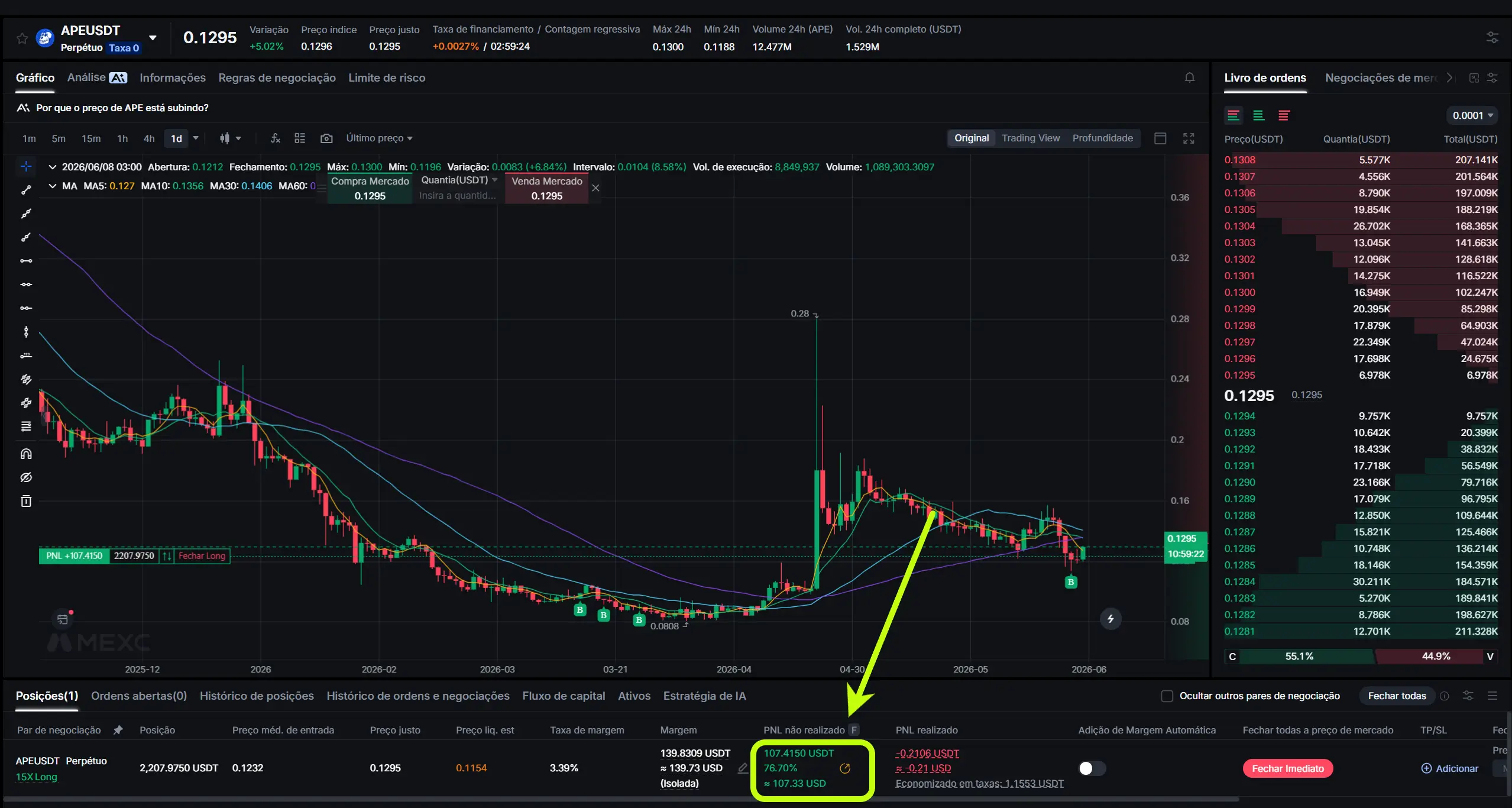Open the Quantia(USDT) unit dropdown

459,180
